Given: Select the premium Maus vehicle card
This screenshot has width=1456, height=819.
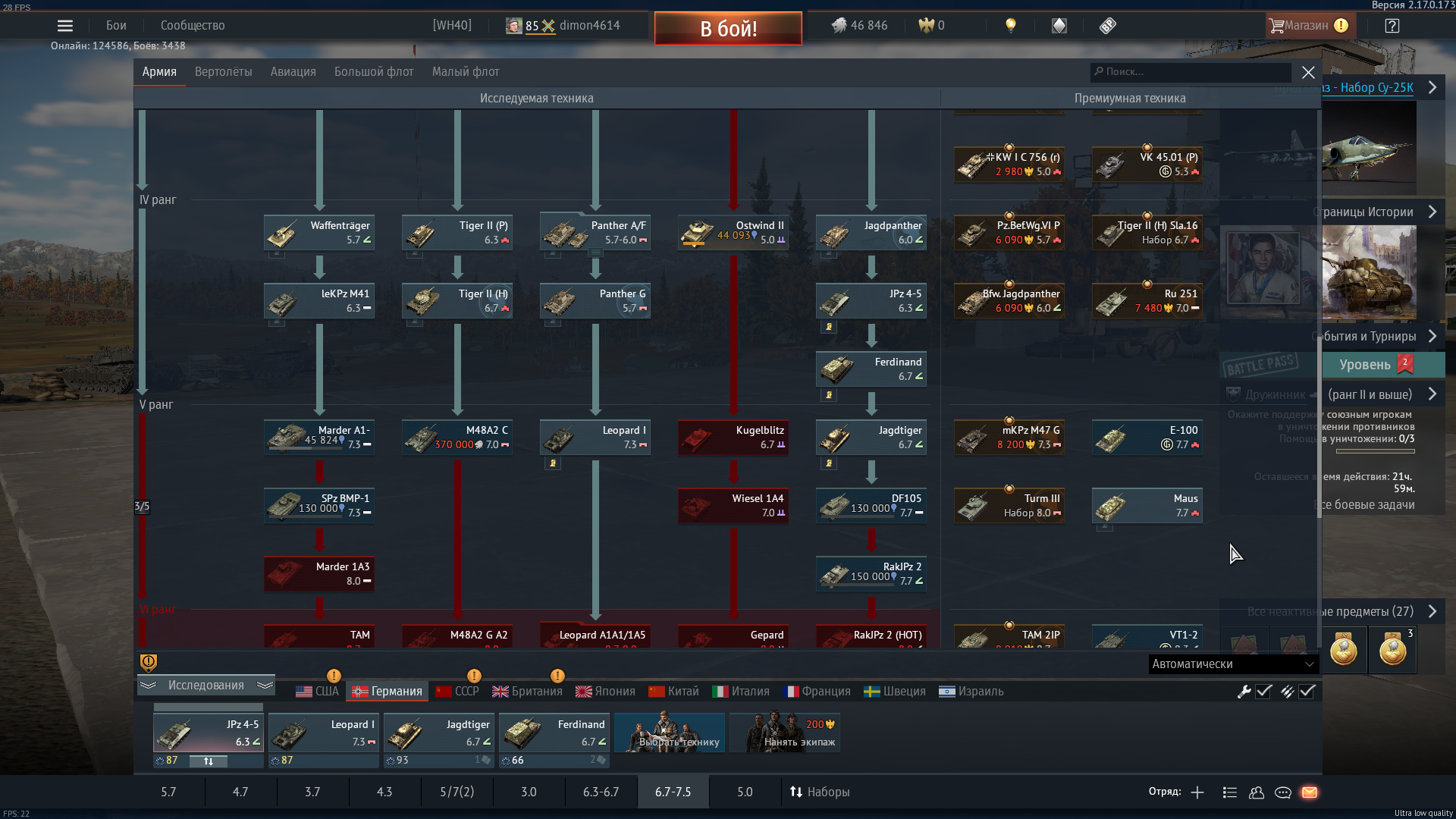Looking at the screenshot, I should pyautogui.click(x=1147, y=506).
